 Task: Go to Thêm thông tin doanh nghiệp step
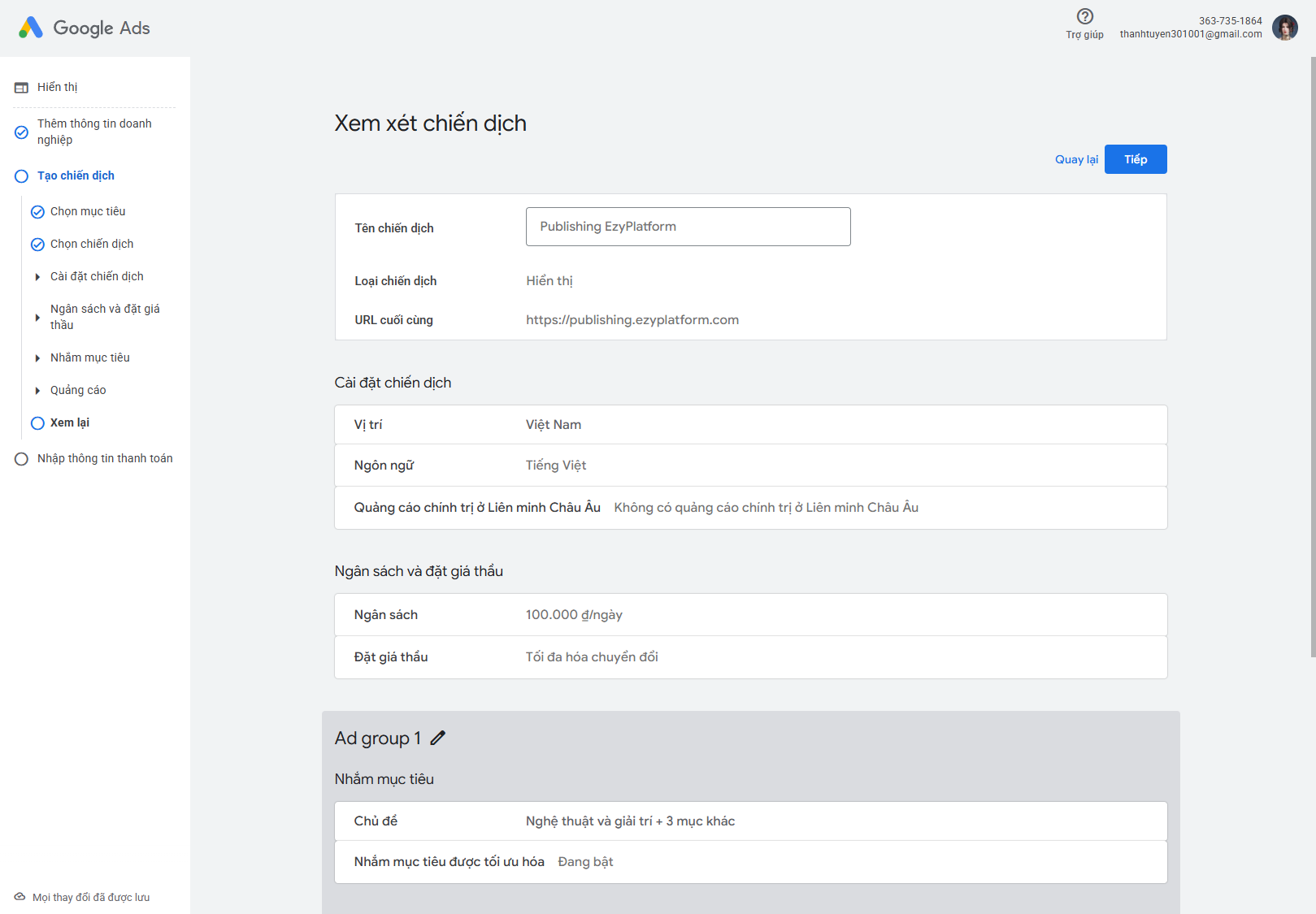(94, 132)
